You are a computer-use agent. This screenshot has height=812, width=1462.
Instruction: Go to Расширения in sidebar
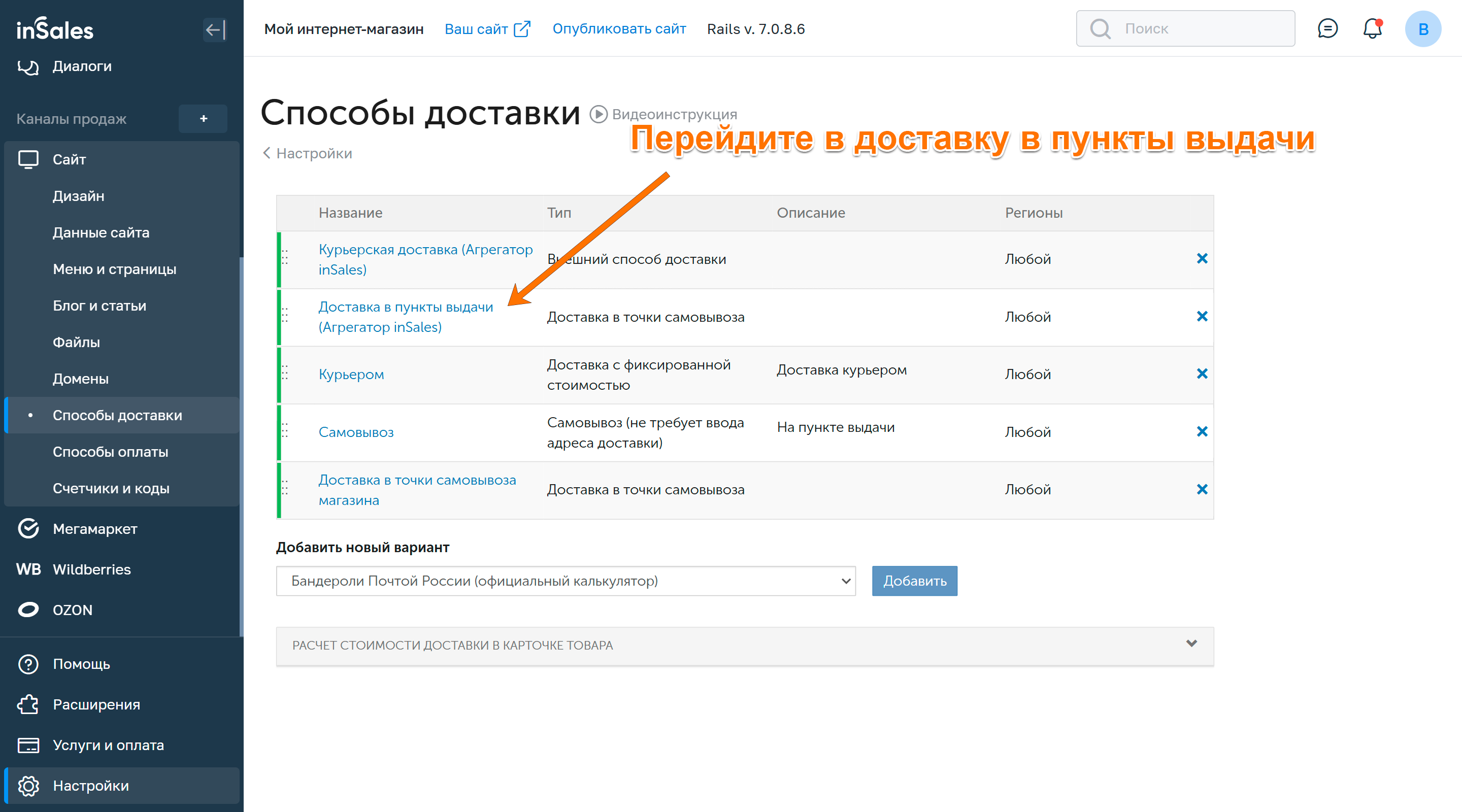point(96,705)
